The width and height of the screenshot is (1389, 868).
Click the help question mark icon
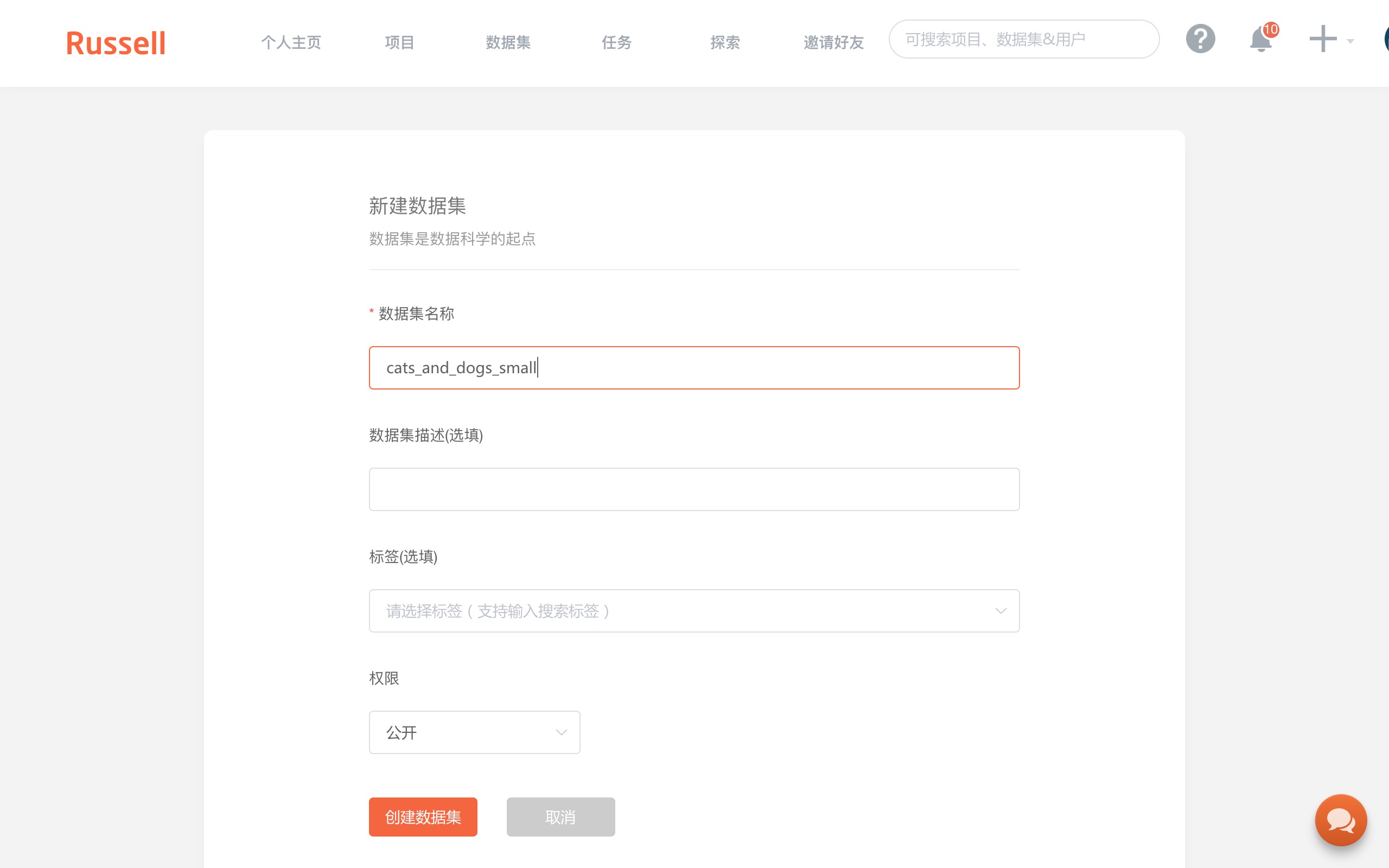coord(1200,40)
